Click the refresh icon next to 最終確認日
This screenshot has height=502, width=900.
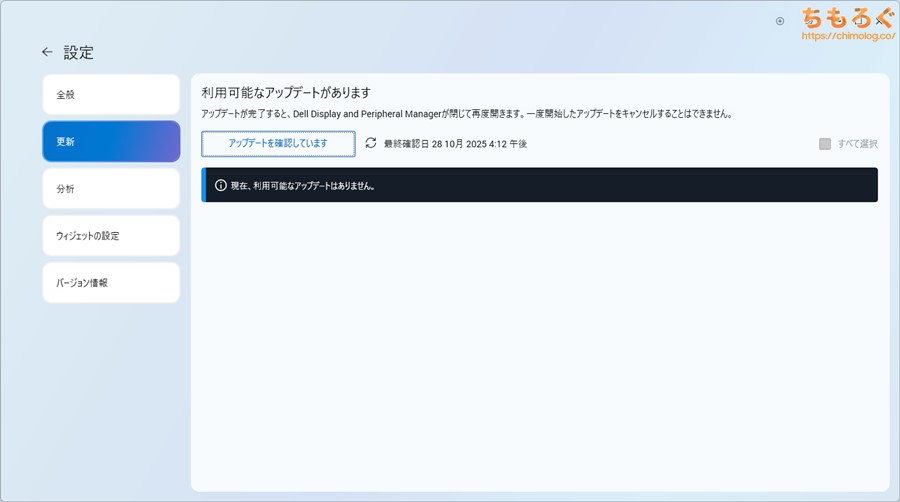(x=371, y=143)
